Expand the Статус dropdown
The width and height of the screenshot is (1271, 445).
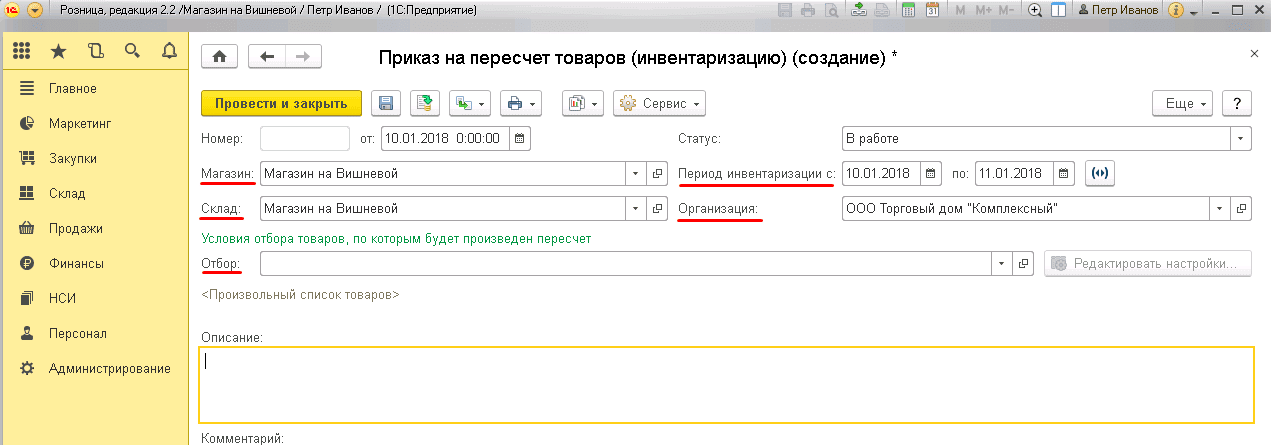[x=1241, y=139]
